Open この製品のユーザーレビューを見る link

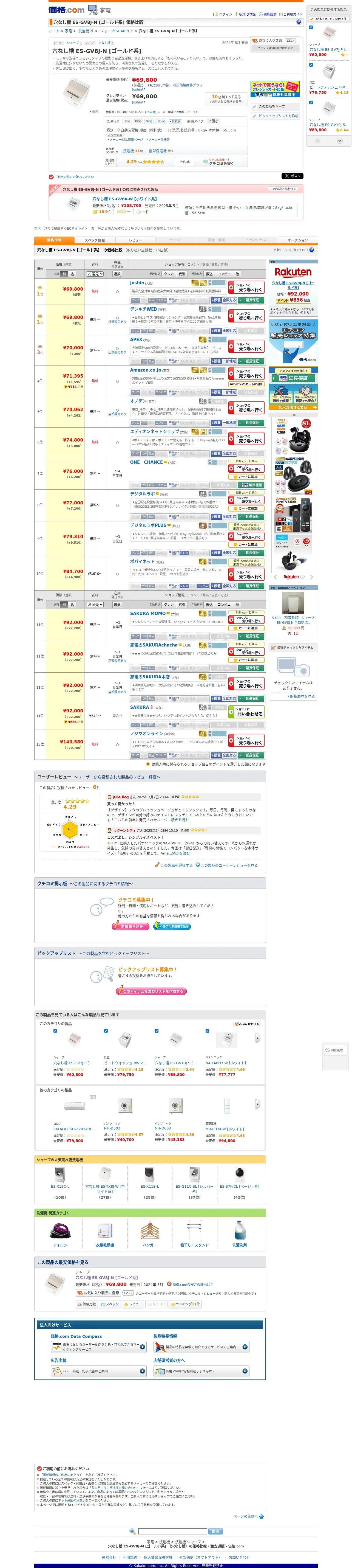[229, 865]
